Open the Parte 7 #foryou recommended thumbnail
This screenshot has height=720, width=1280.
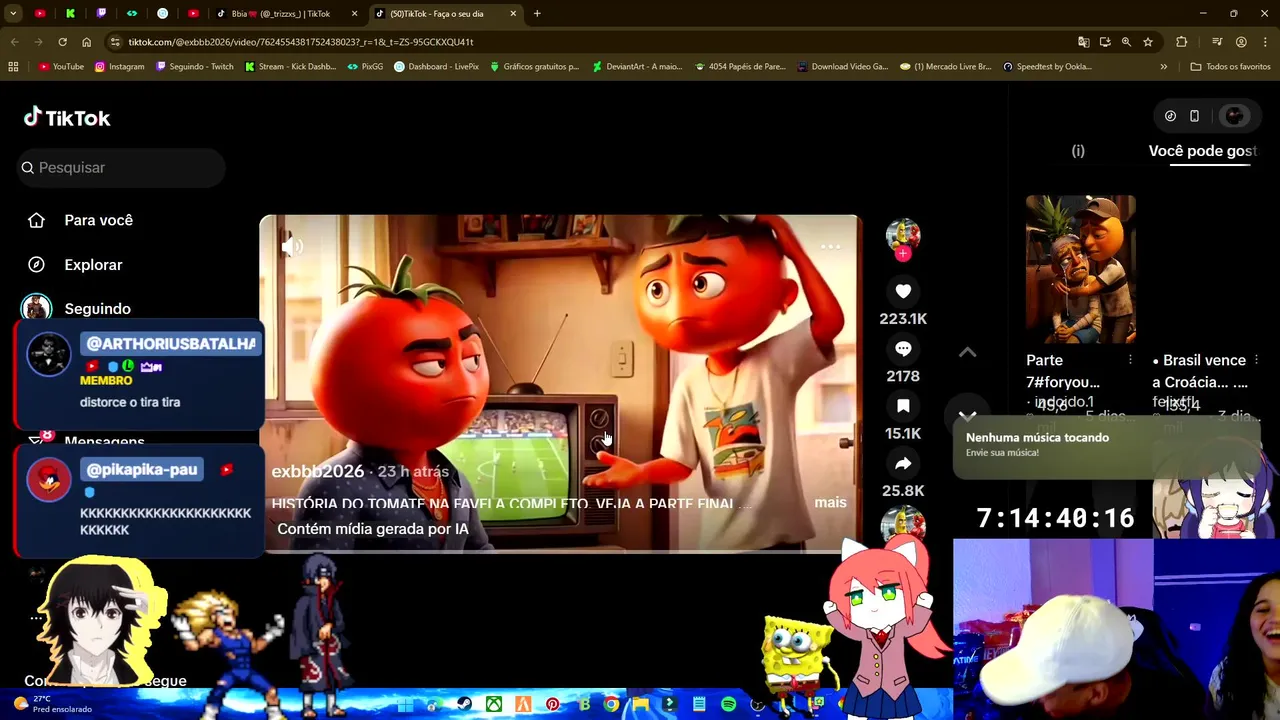pyautogui.click(x=1081, y=269)
